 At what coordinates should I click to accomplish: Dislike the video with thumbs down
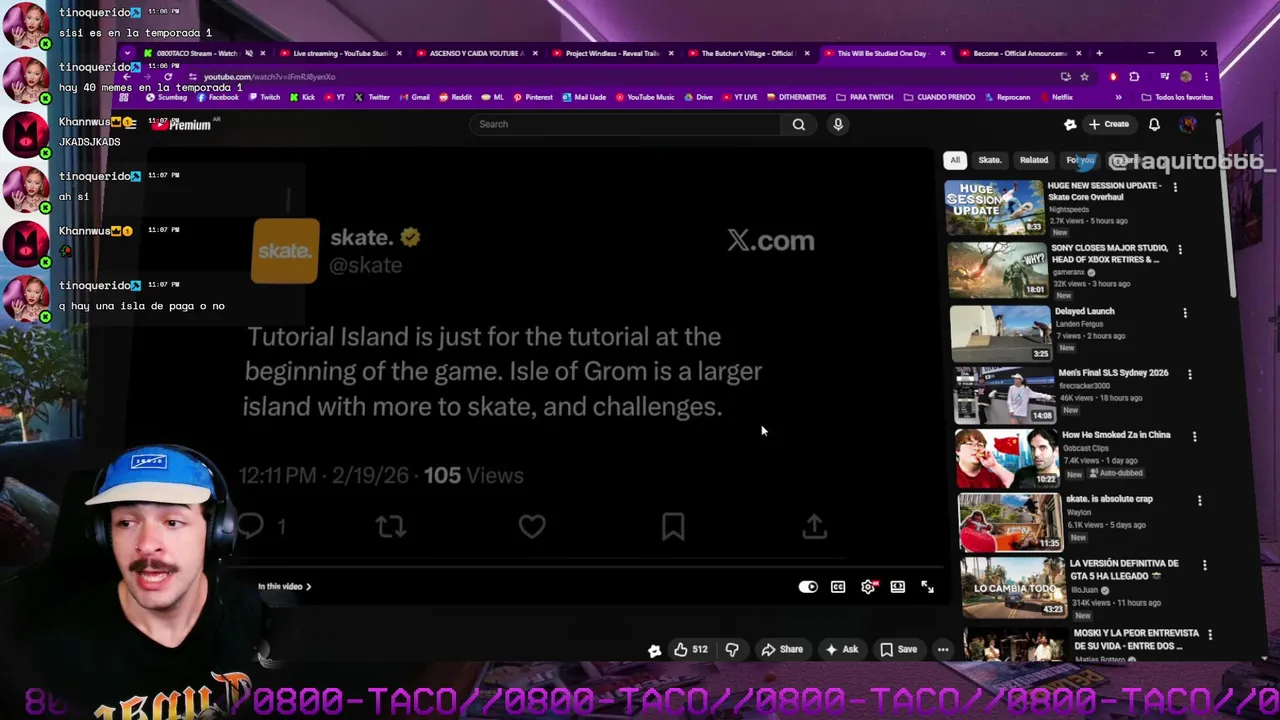coord(732,649)
